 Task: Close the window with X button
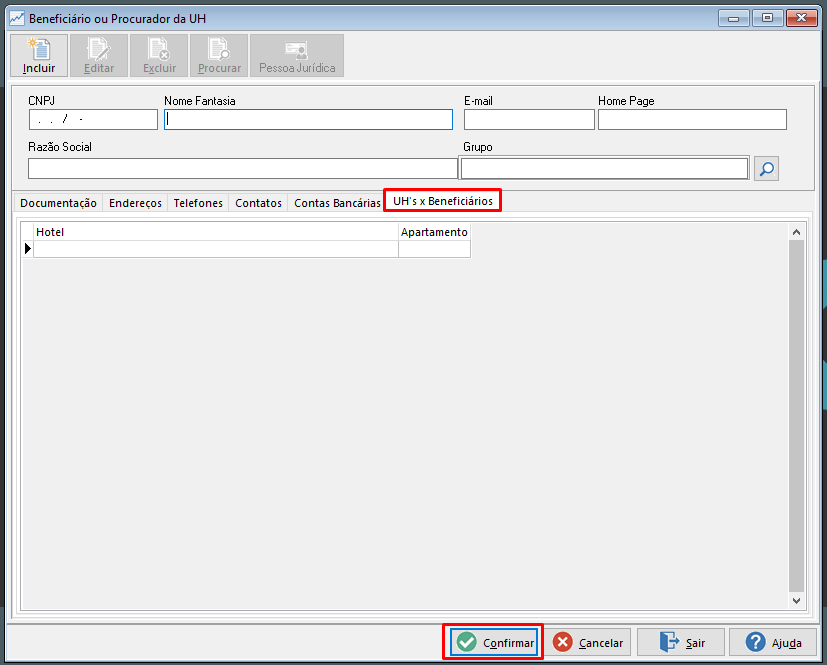click(802, 18)
